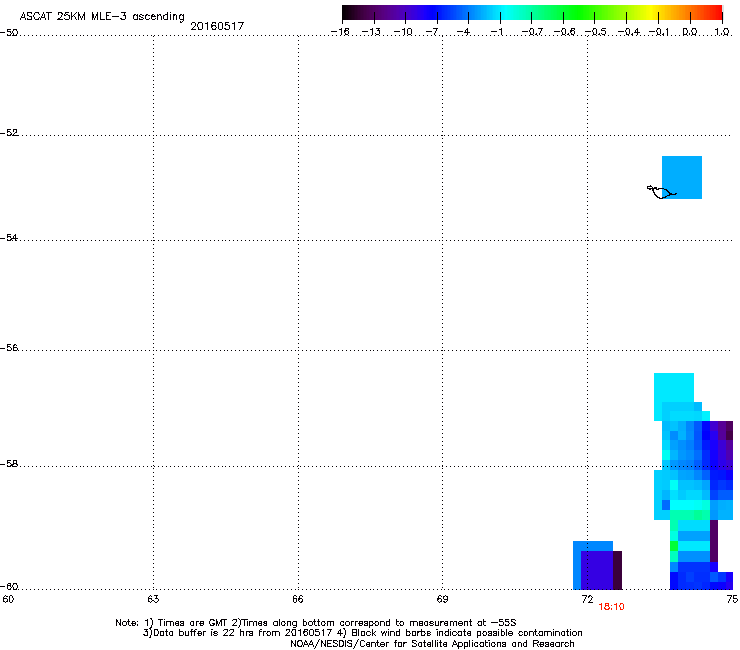740x650 pixels.
Task: Click the '75' longitude axis label
Action: click(732, 599)
